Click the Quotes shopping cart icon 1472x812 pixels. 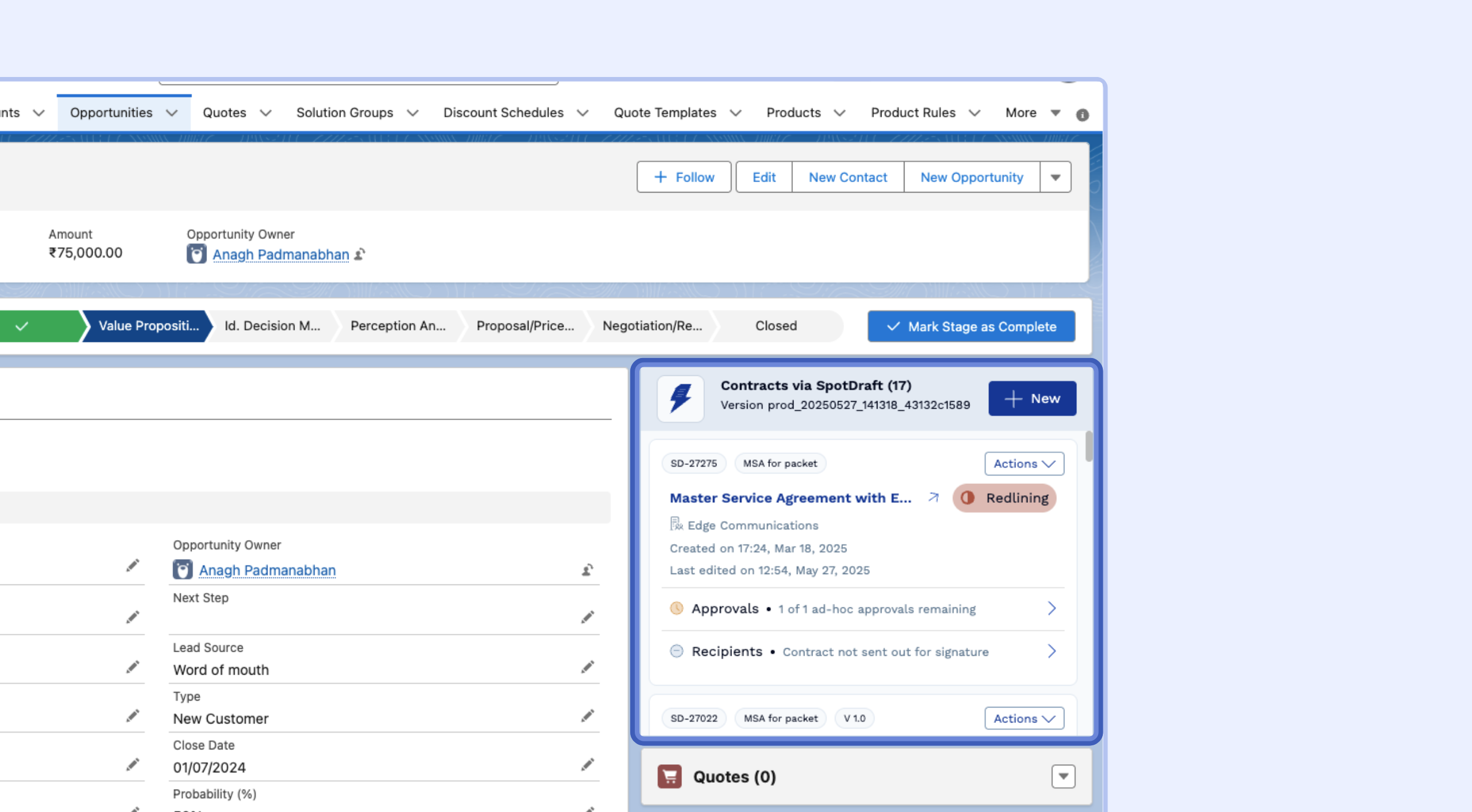(x=669, y=776)
